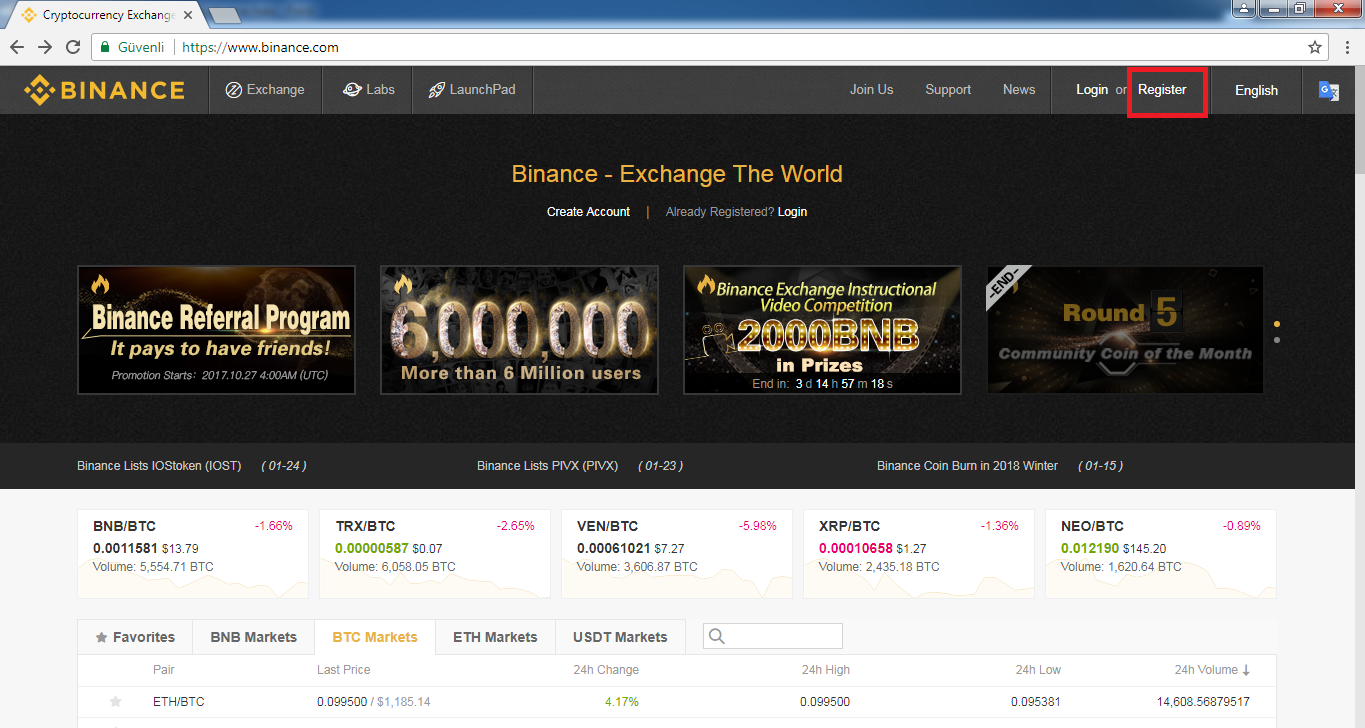
Task: Open the NEO/BTC ticker card
Action: 1161,554
